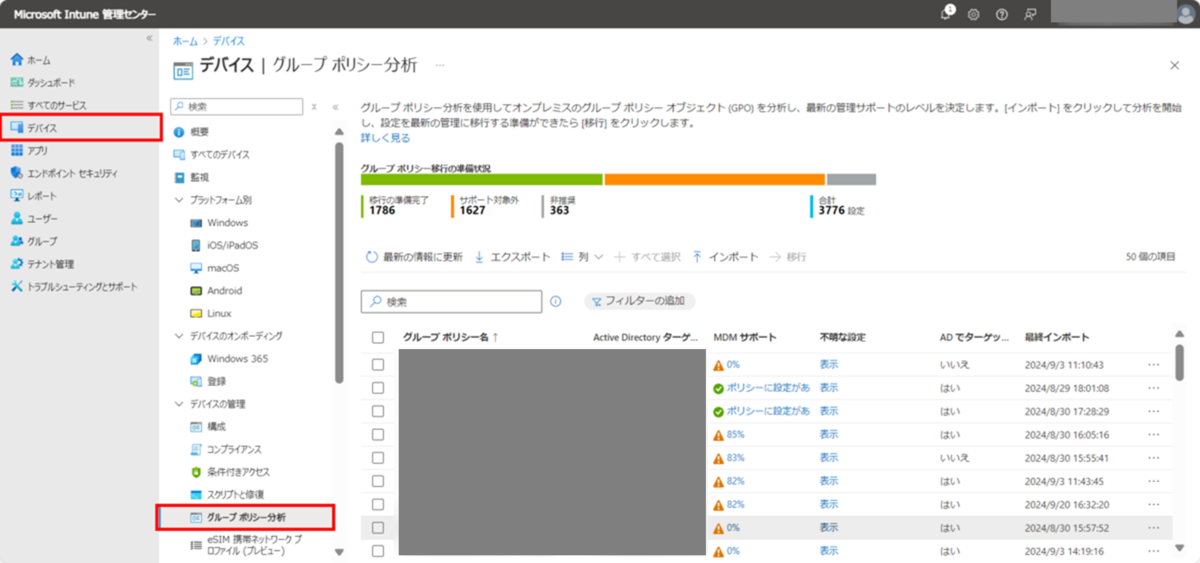
Task: Open 登録 entry in device menu
Action: click(216, 381)
